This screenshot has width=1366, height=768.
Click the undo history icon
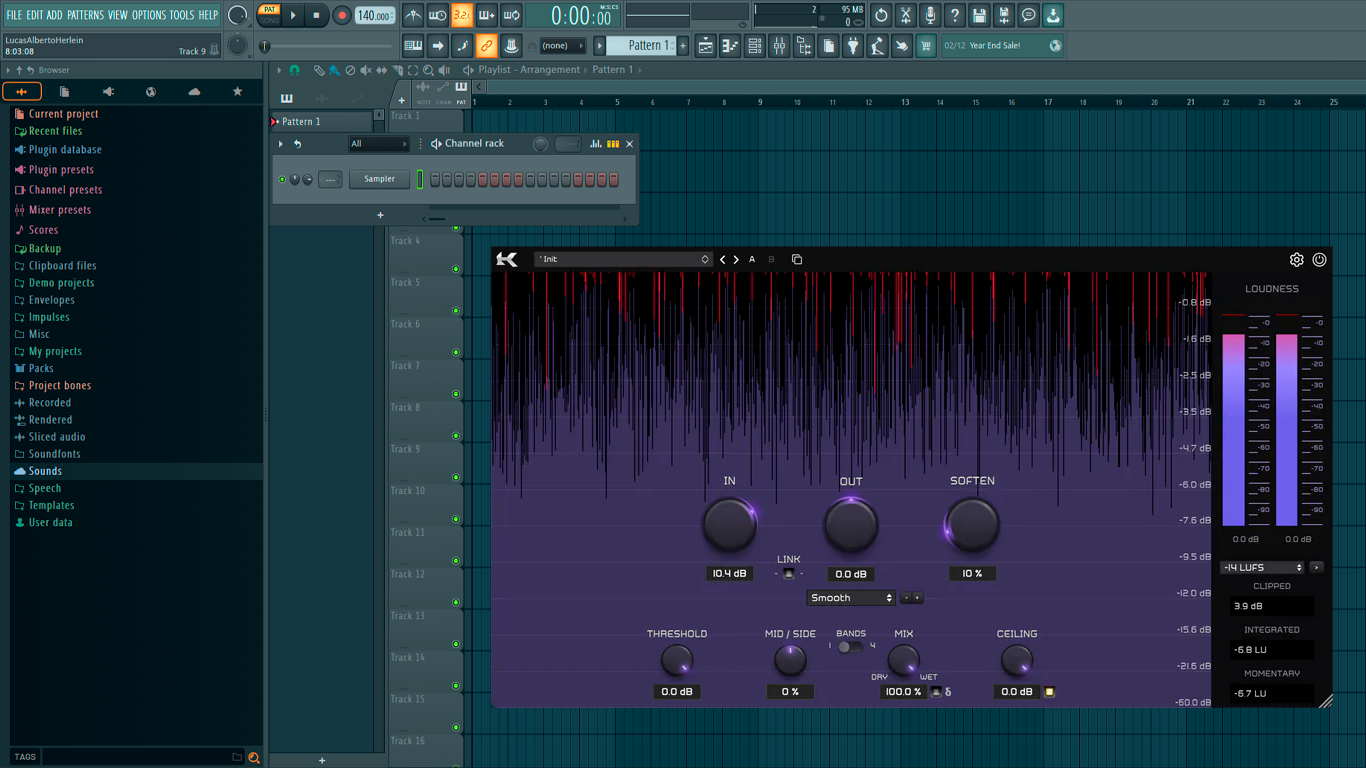pyautogui.click(x=881, y=16)
